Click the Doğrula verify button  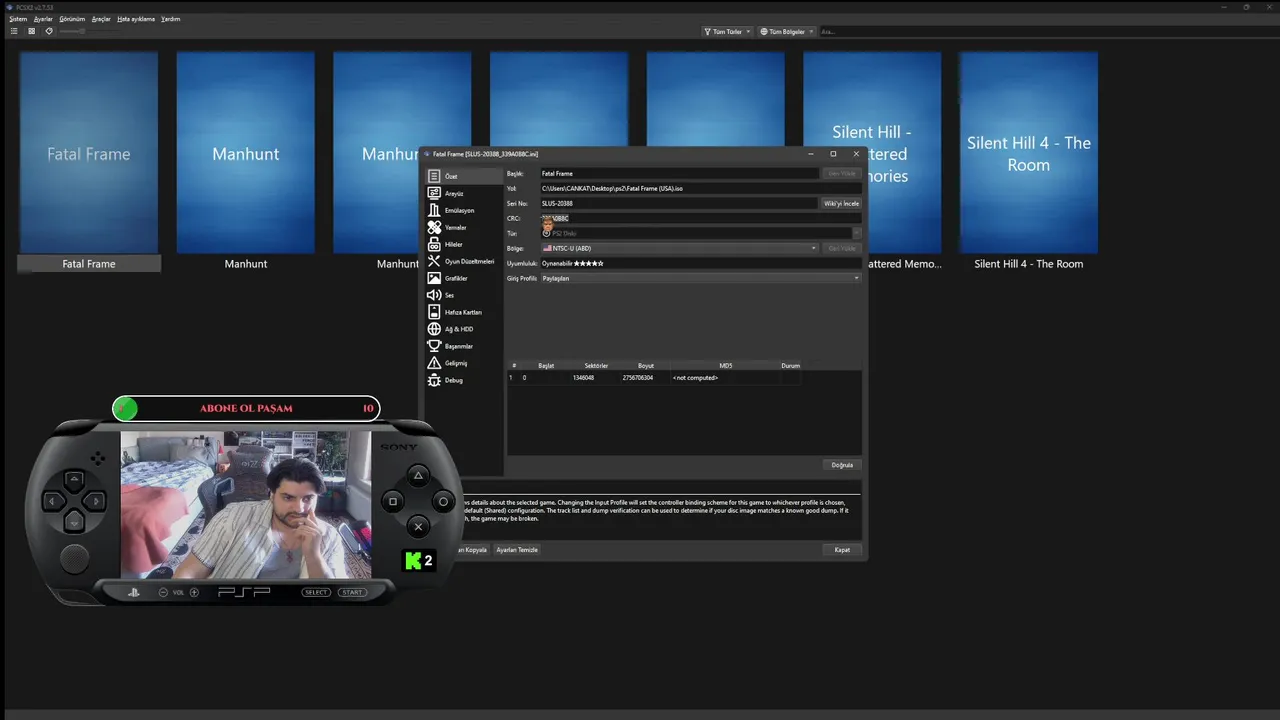coord(842,465)
